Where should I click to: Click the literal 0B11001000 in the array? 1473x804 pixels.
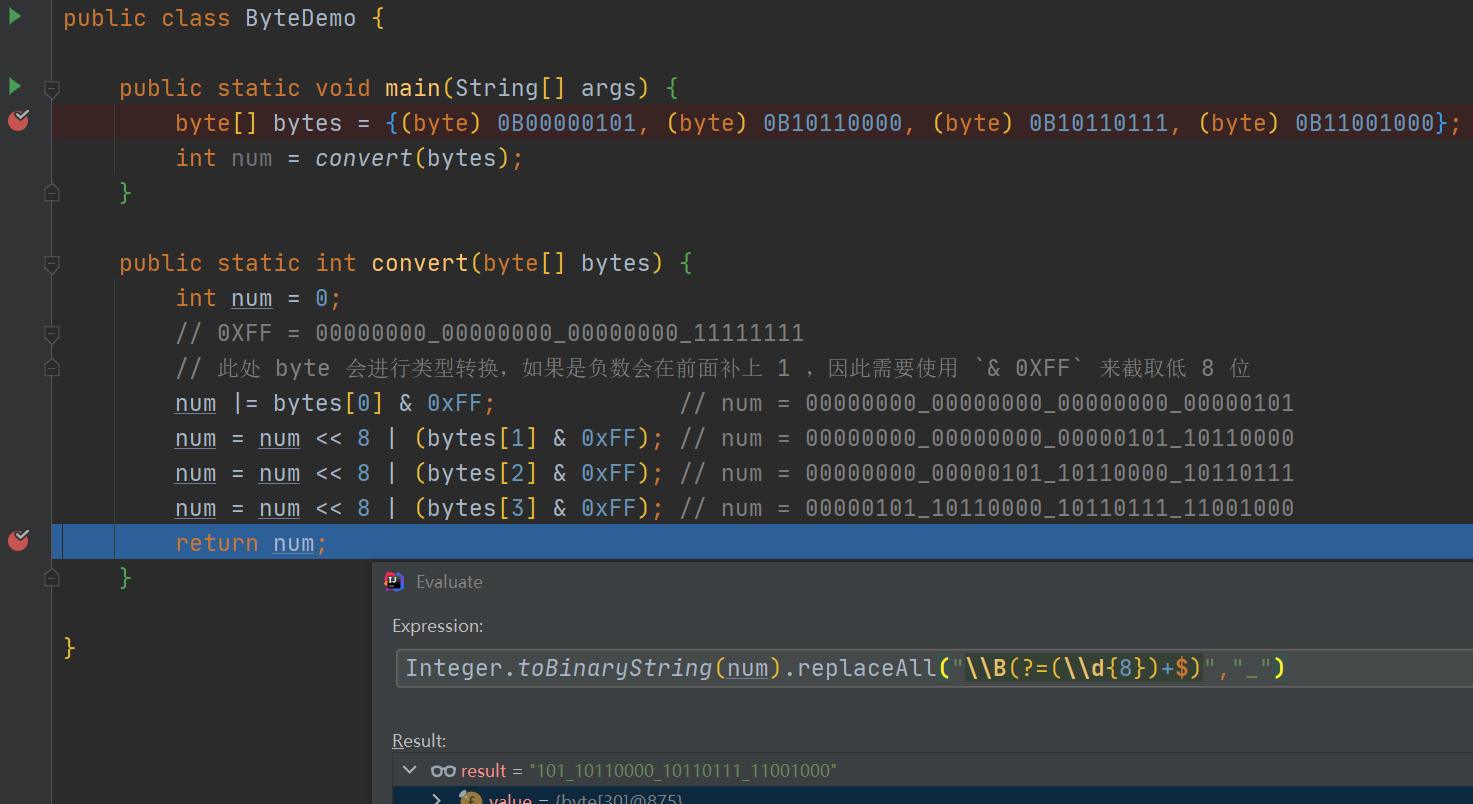(x=1365, y=123)
